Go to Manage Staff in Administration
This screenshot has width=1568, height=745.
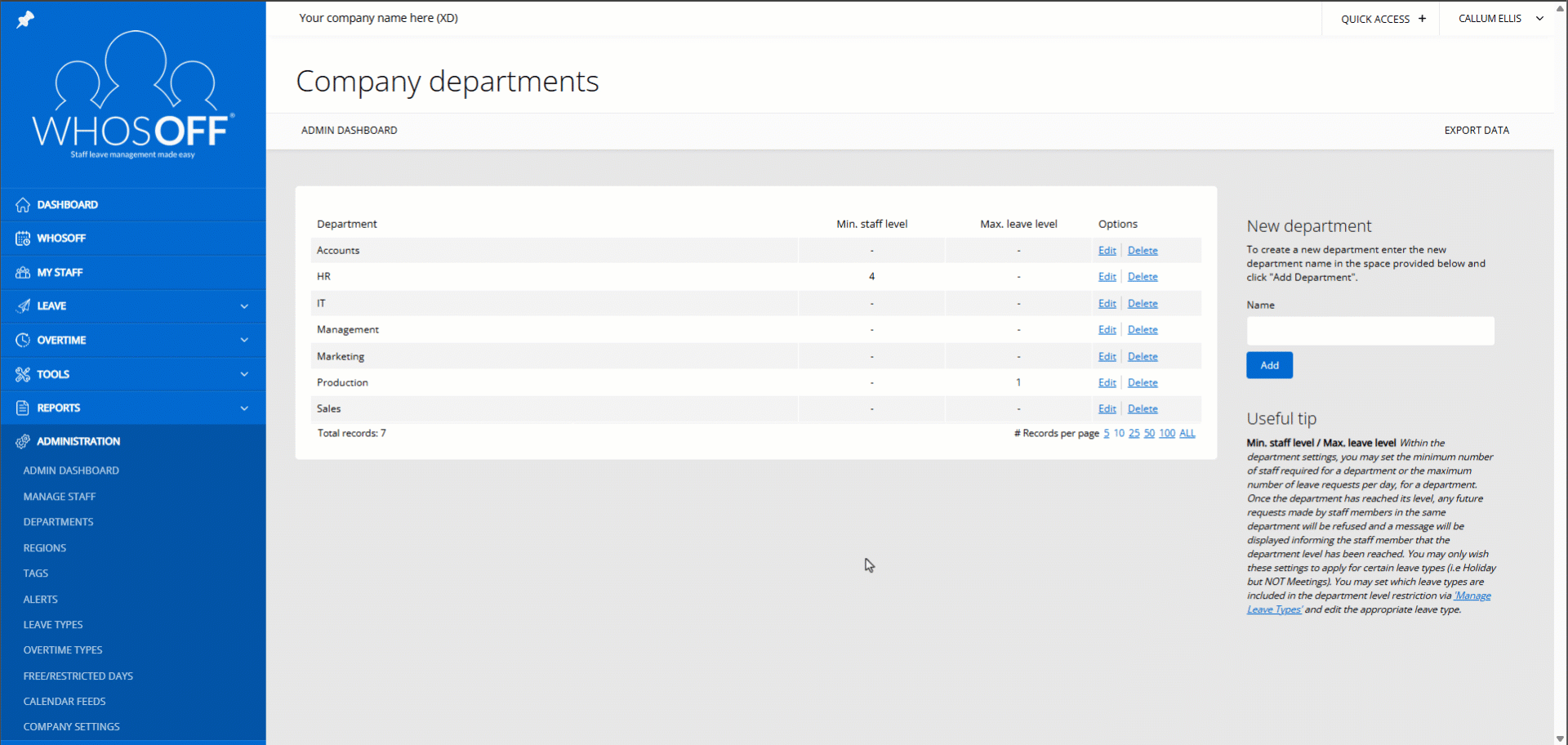(x=60, y=497)
